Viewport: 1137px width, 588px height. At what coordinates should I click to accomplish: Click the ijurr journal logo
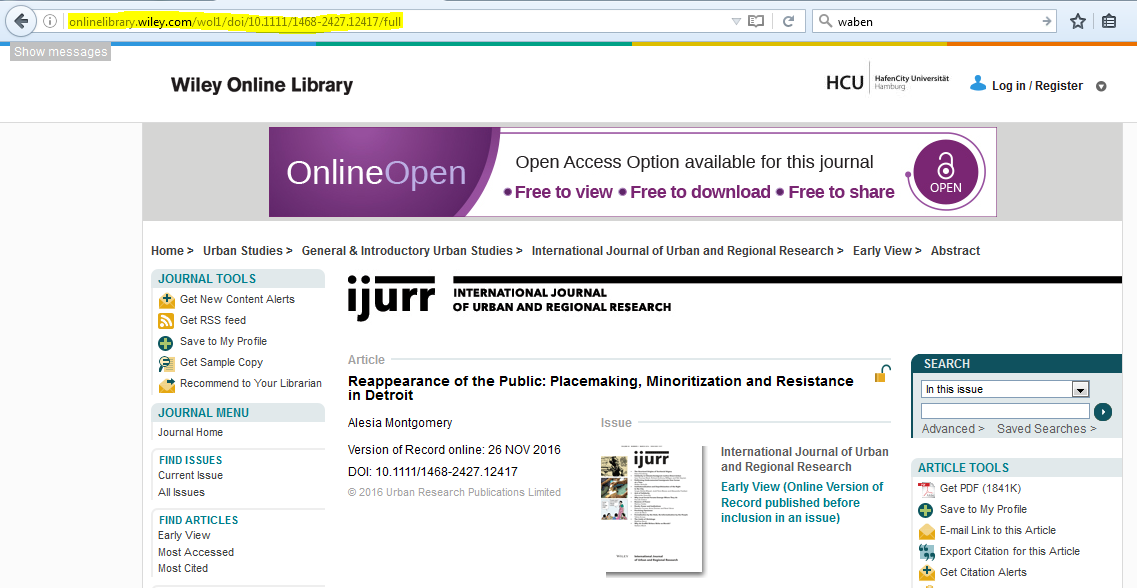click(x=391, y=297)
